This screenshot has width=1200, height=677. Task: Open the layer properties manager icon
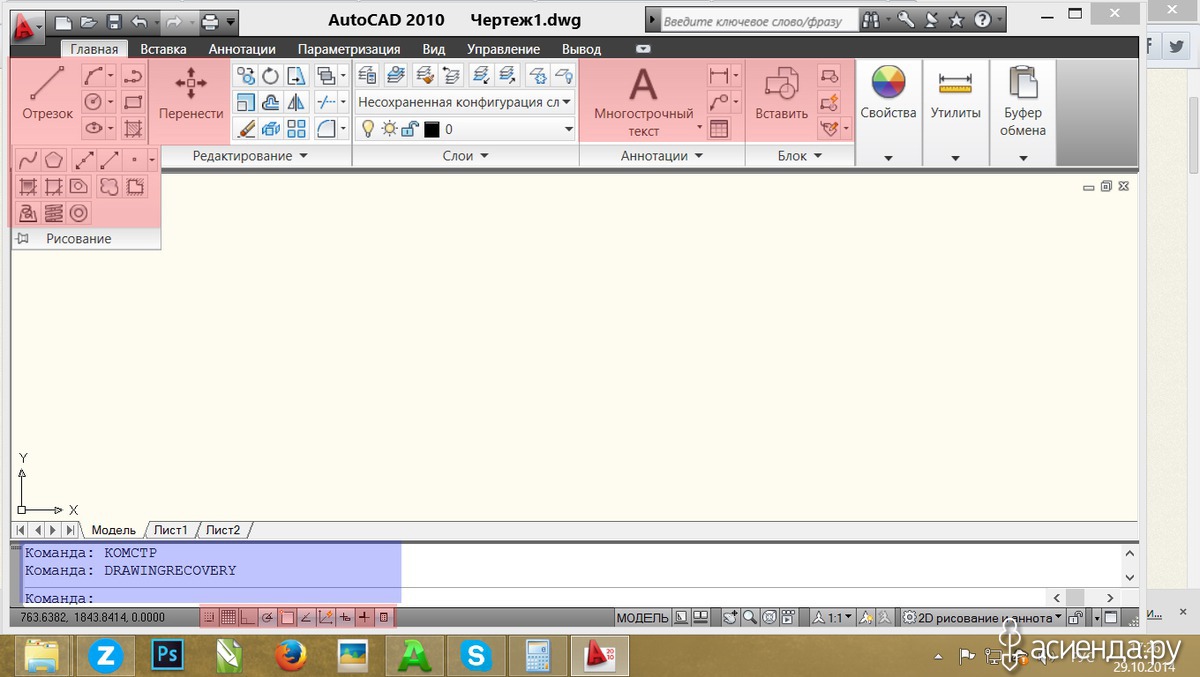click(x=366, y=74)
